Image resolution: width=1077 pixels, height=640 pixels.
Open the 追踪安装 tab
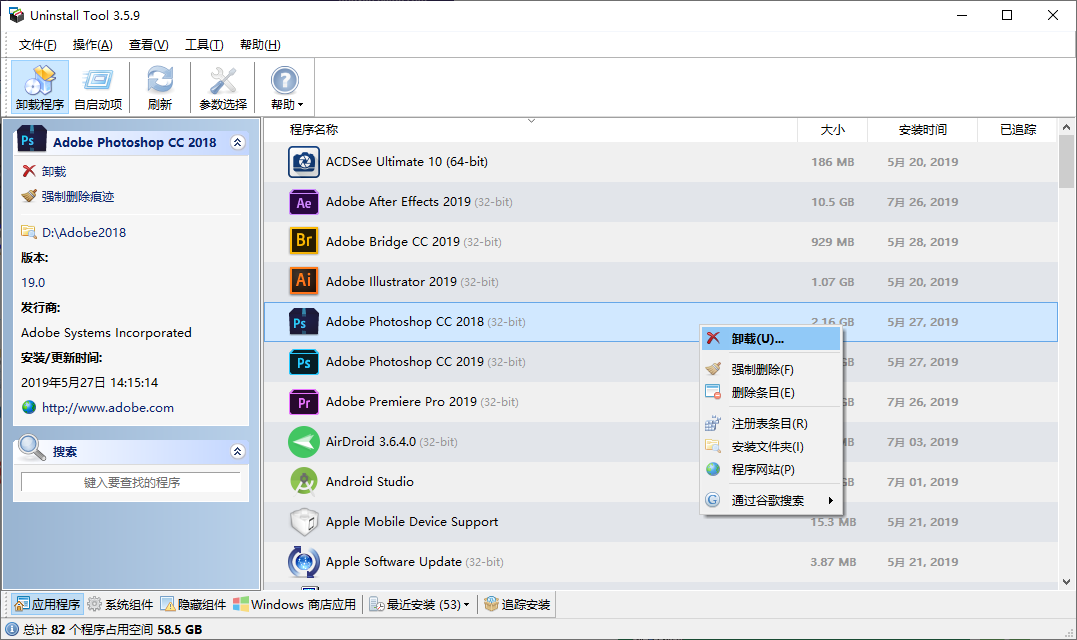[x=517, y=604]
